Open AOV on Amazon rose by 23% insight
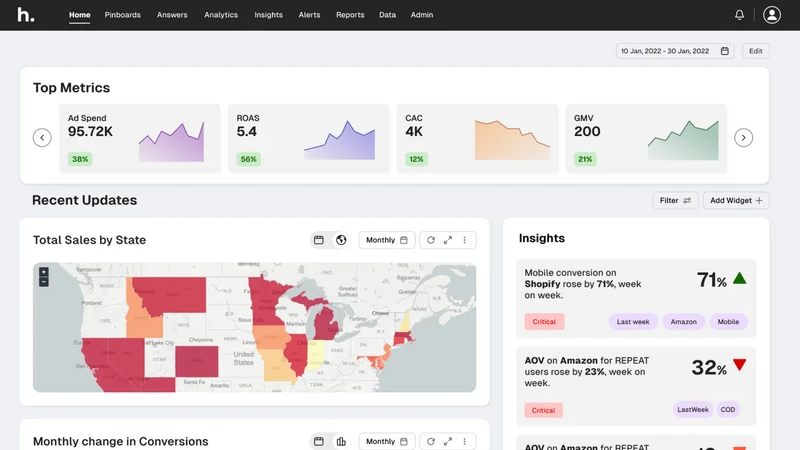Screen dimensions: 800x450 coord(636,386)
